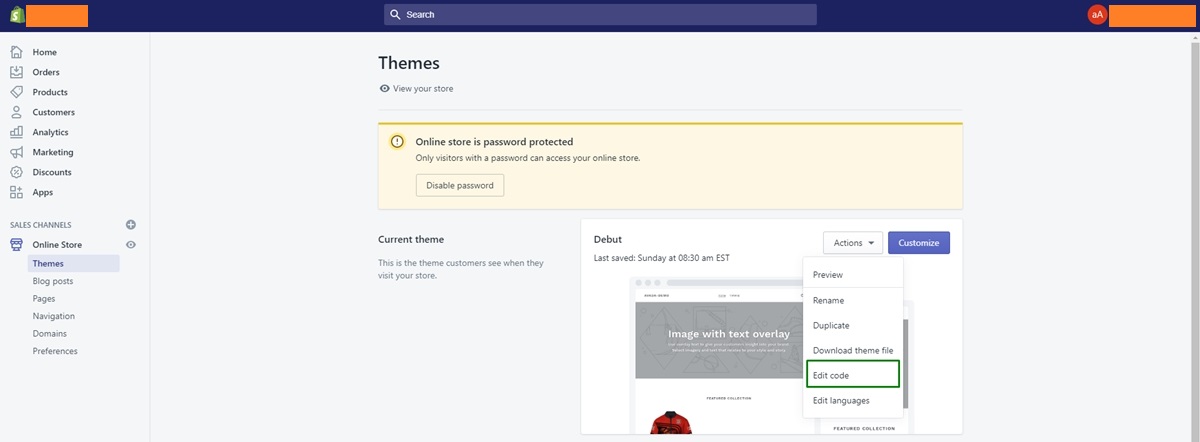
Task: Click the Shopify logo icon
Action: coord(16,15)
